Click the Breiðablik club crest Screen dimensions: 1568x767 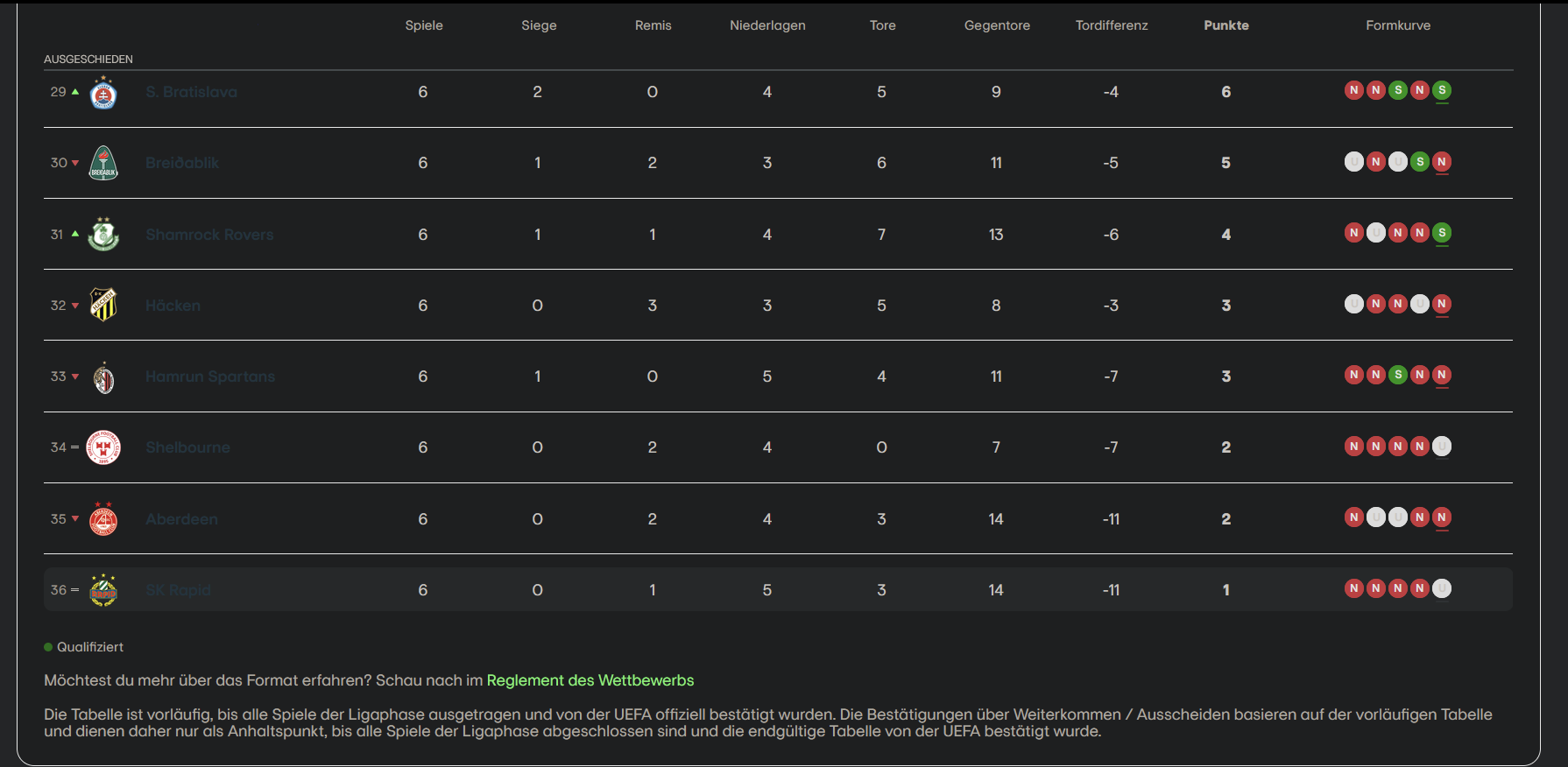tap(103, 164)
